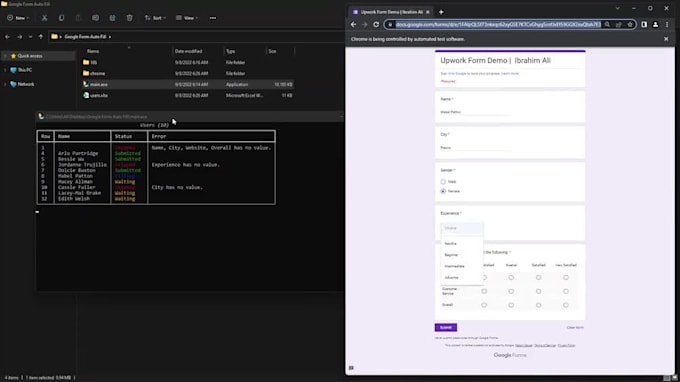Switch to the Upwork Form Demo tab
Viewport: 680px width, 382px height.
tap(390, 12)
